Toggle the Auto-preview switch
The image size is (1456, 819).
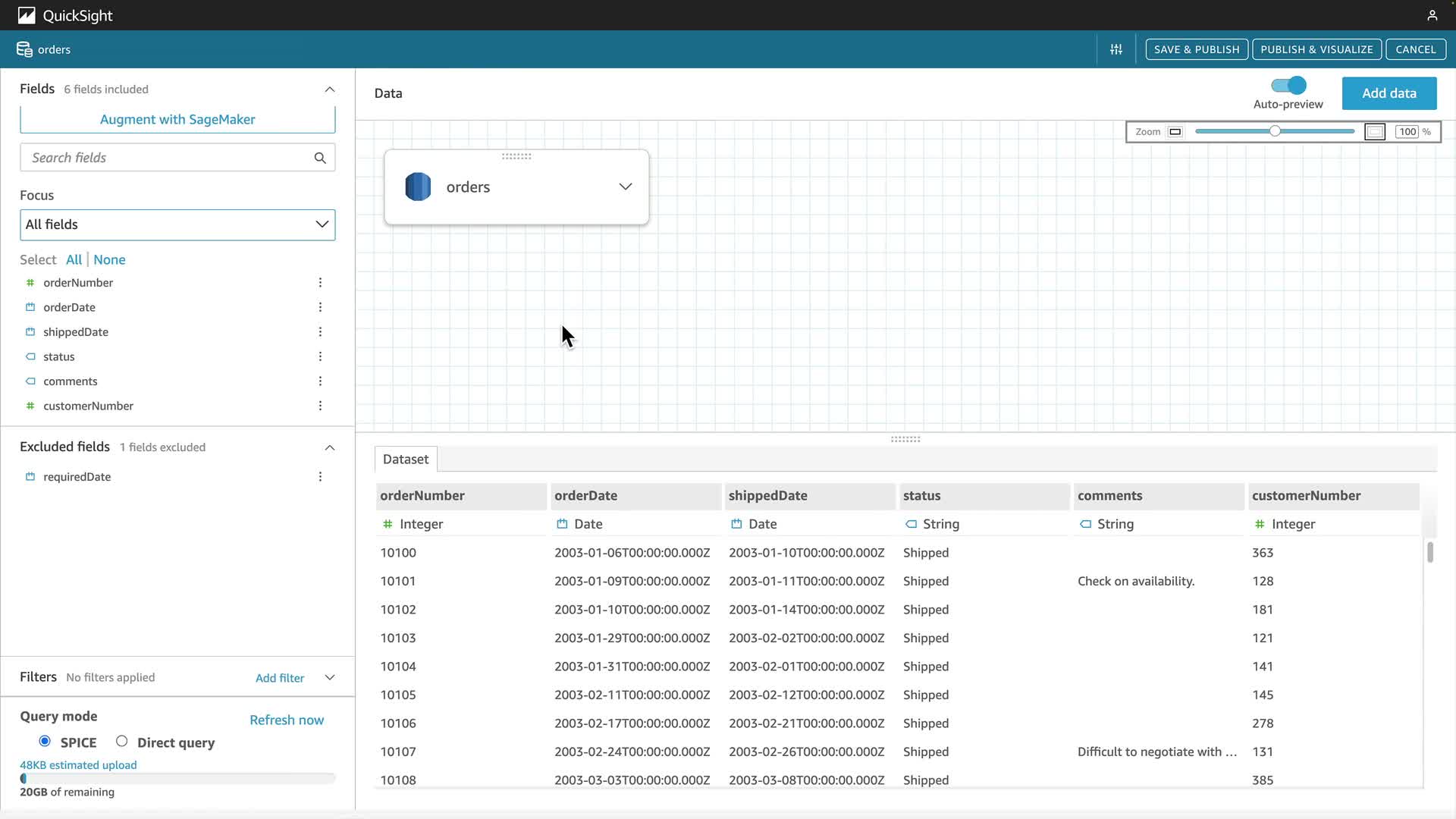coord(1288,86)
